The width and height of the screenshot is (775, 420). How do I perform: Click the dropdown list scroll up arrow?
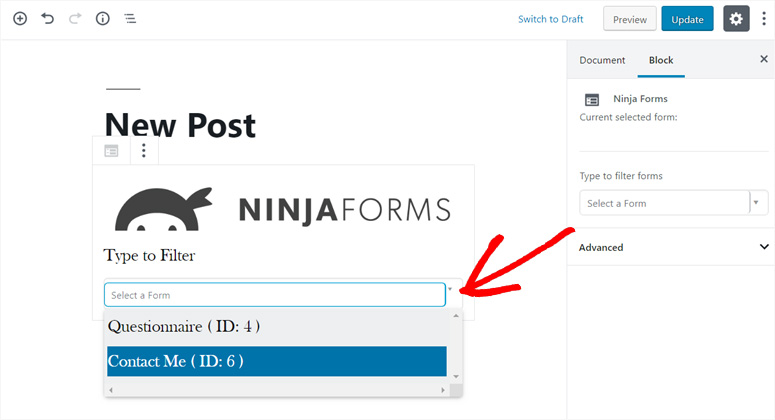(456, 316)
